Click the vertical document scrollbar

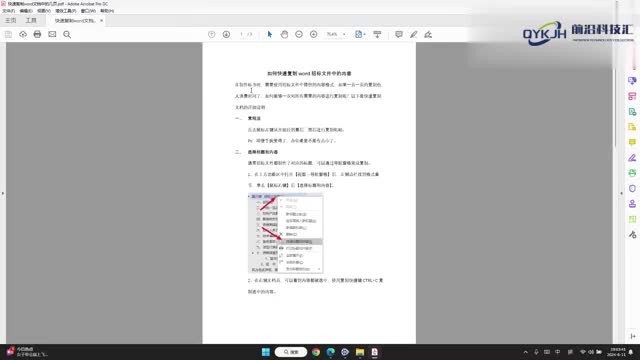(616, 108)
